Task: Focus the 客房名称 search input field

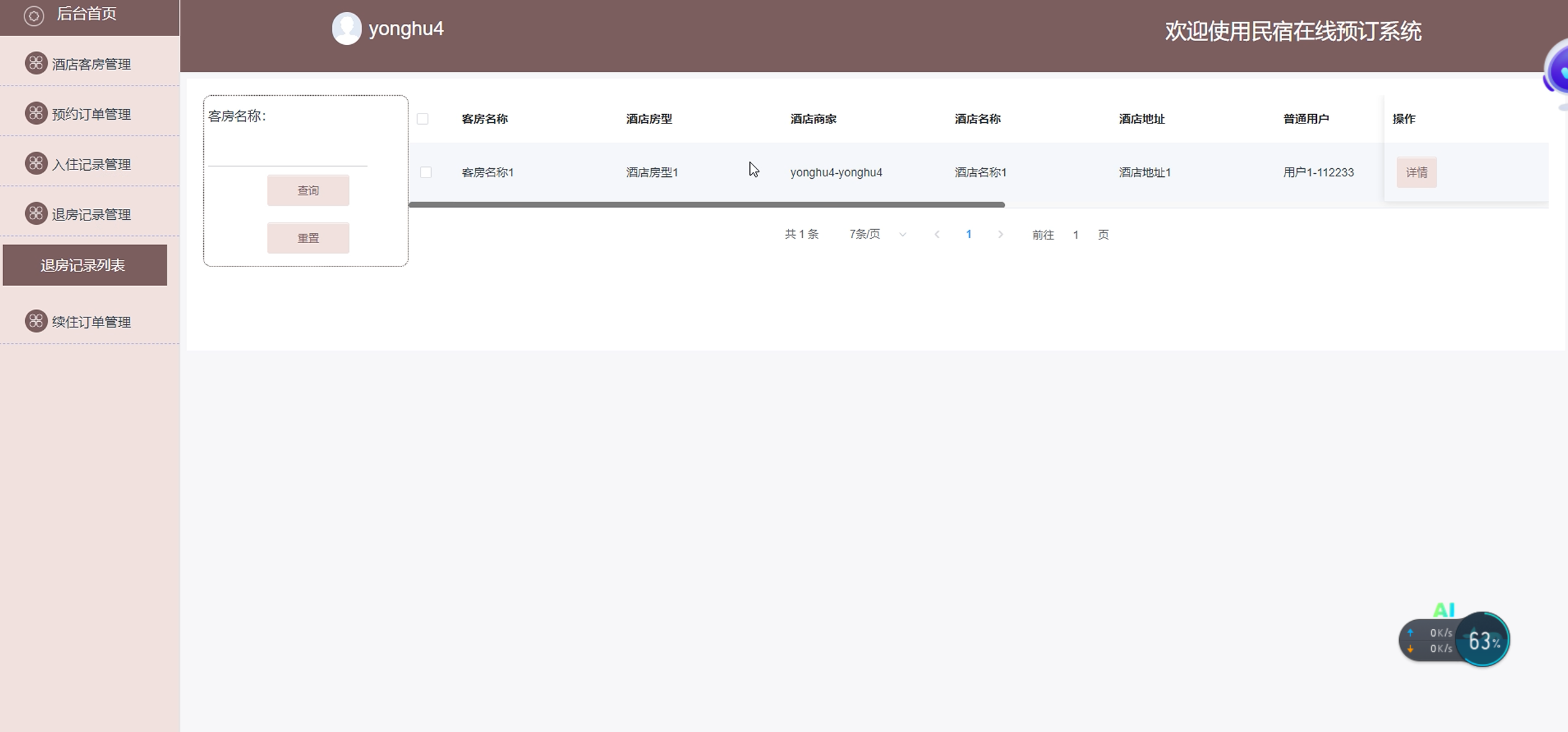Action: 287,154
